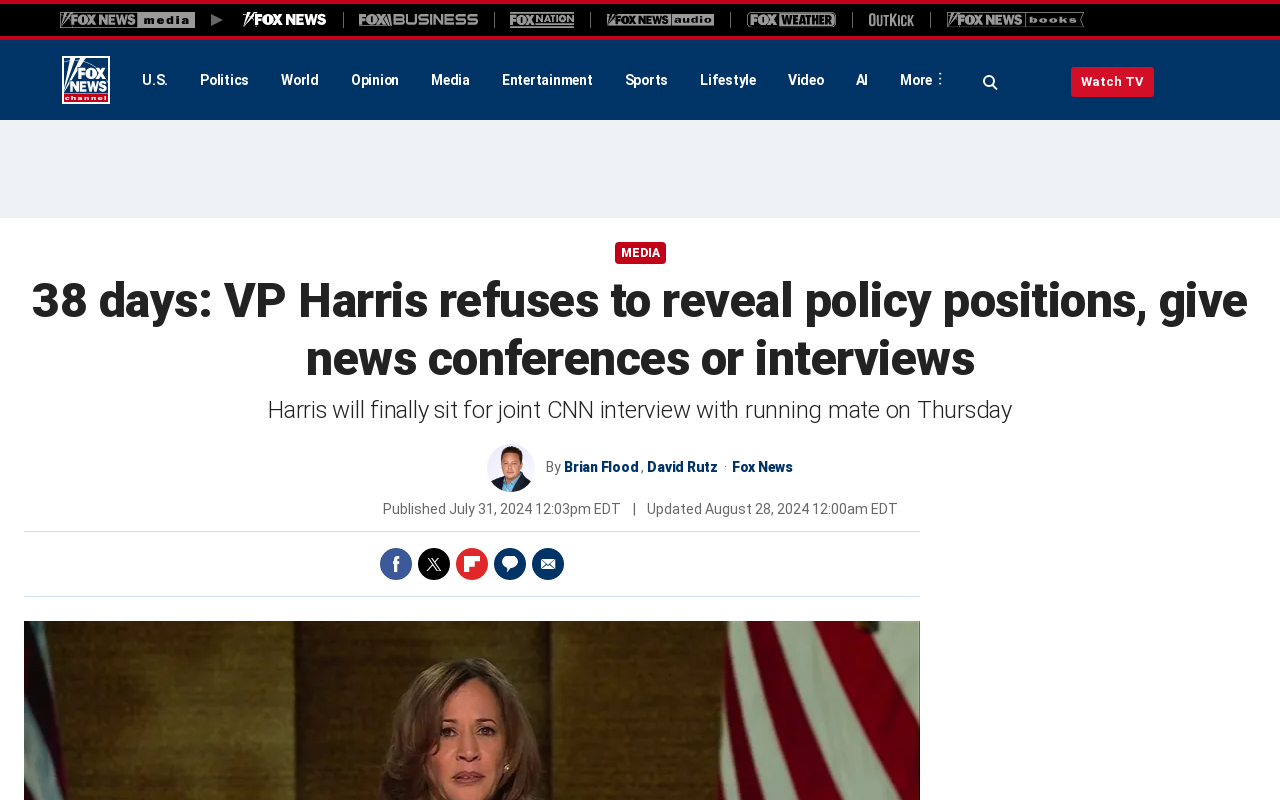Open the comments speech bubble icon
This screenshot has height=800, width=1280.
[510, 564]
